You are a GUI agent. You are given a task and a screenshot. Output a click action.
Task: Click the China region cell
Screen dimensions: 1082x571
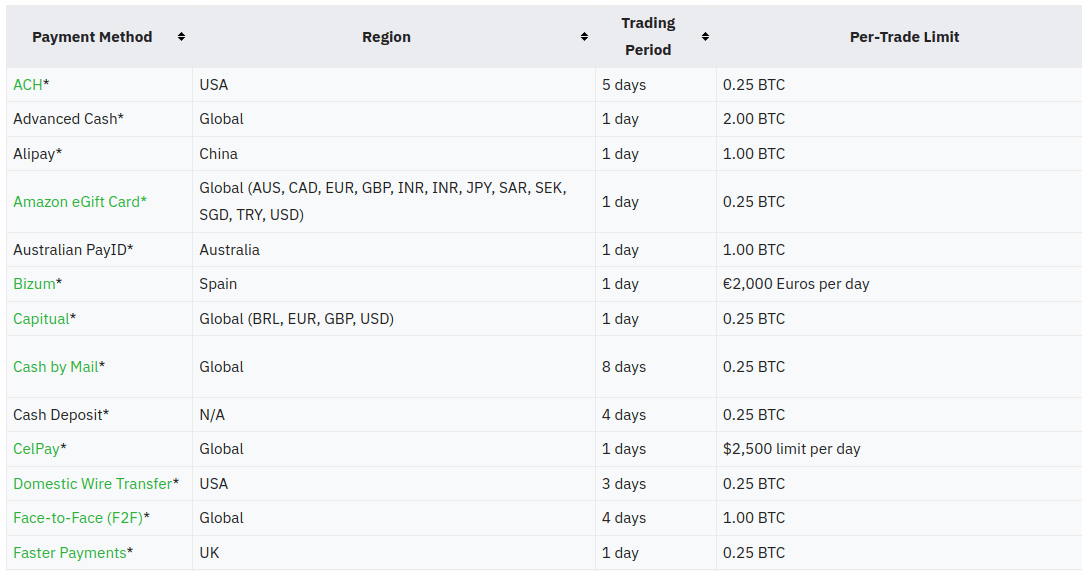click(x=394, y=153)
